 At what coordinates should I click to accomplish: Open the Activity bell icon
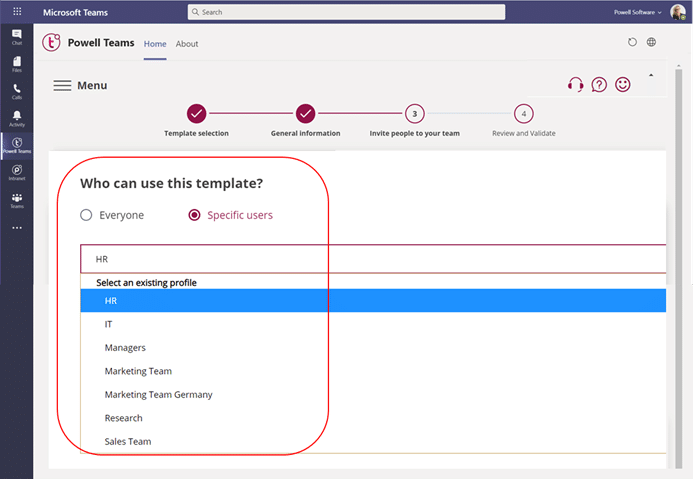(17, 118)
